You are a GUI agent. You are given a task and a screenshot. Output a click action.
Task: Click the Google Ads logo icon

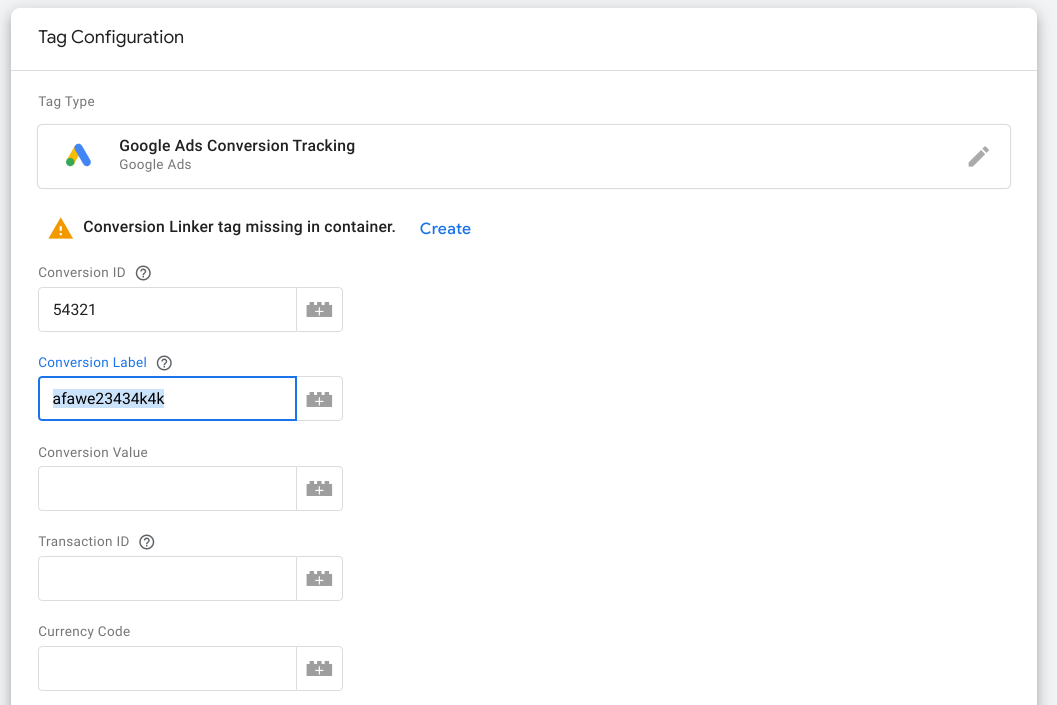click(78, 156)
